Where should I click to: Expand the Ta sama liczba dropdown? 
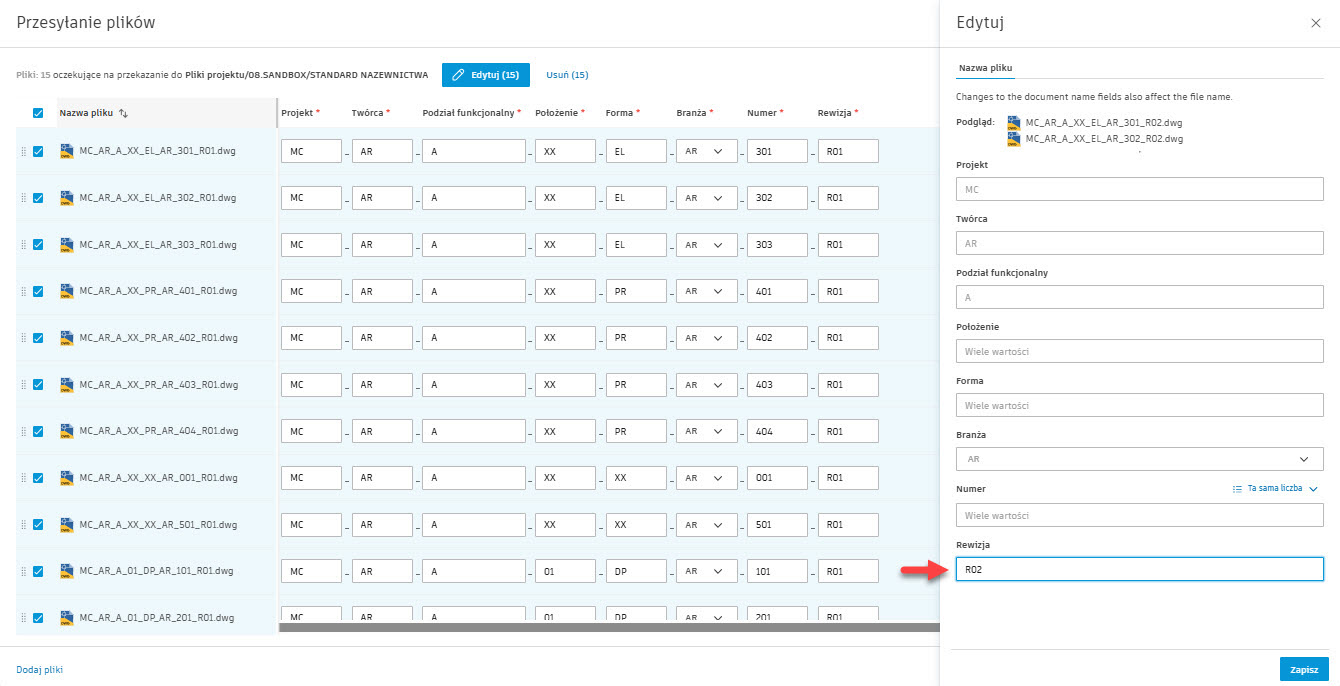(x=1313, y=489)
